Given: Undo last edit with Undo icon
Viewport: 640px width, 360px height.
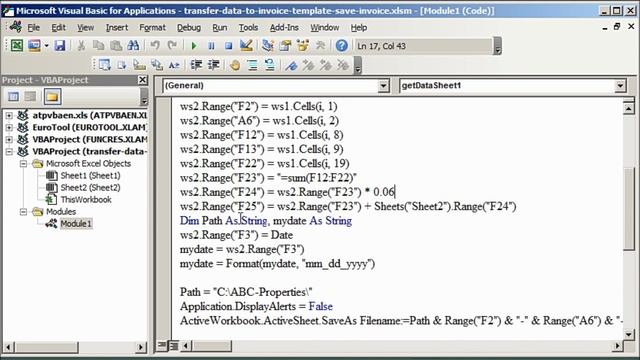Looking at the screenshot, I should tap(155, 46).
